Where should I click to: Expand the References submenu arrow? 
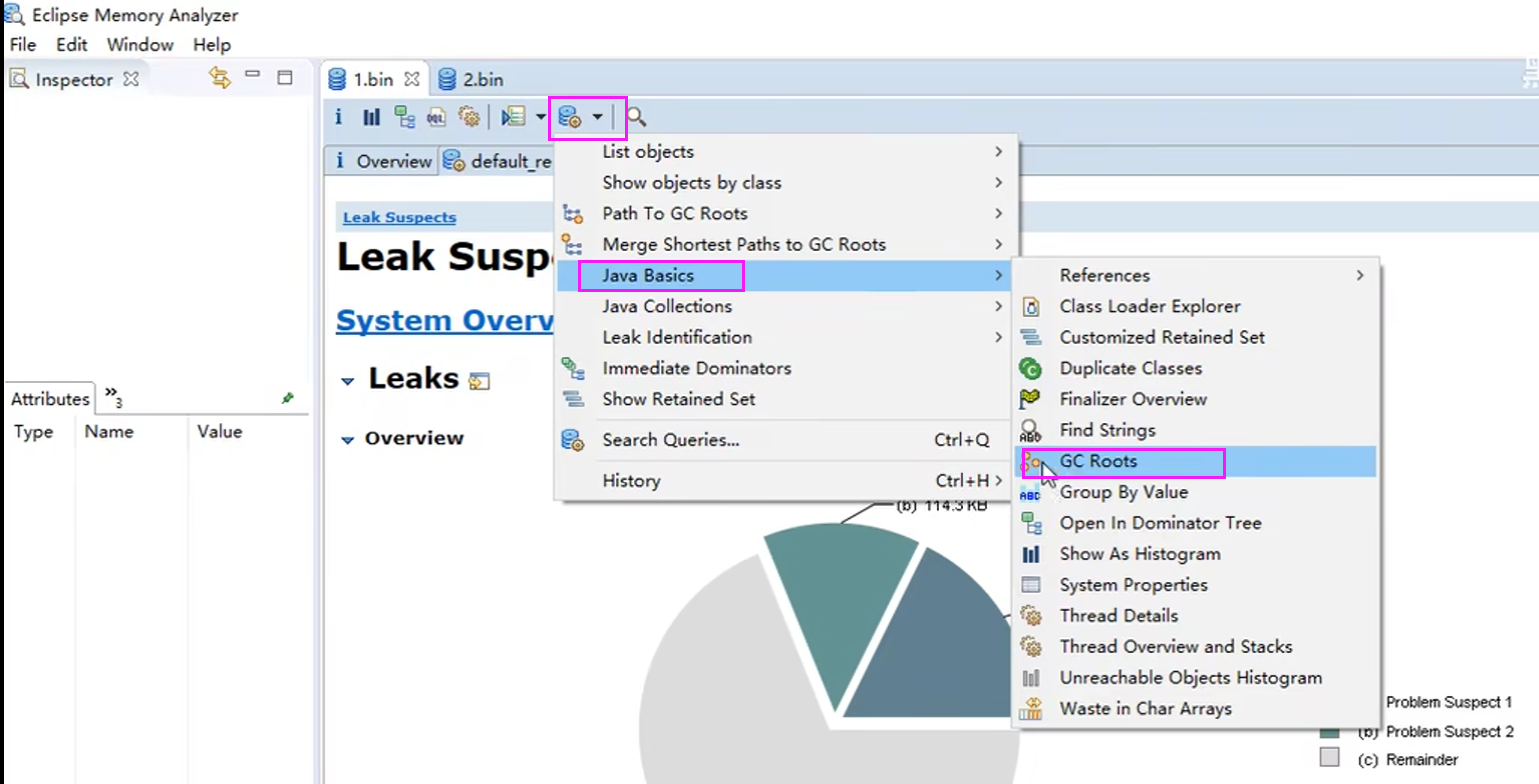1360,275
